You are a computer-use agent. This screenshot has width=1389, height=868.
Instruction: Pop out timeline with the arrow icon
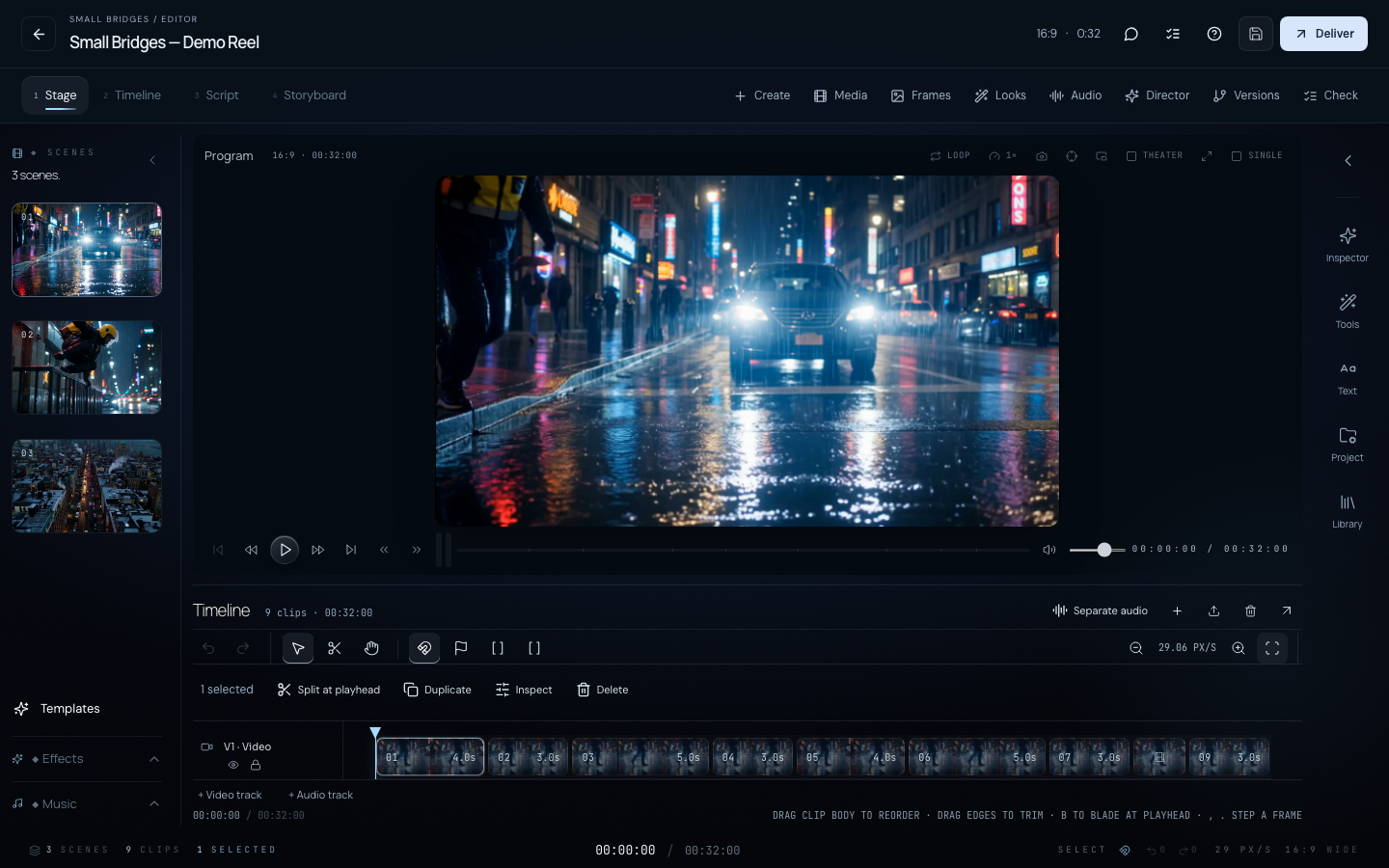click(x=1287, y=610)
